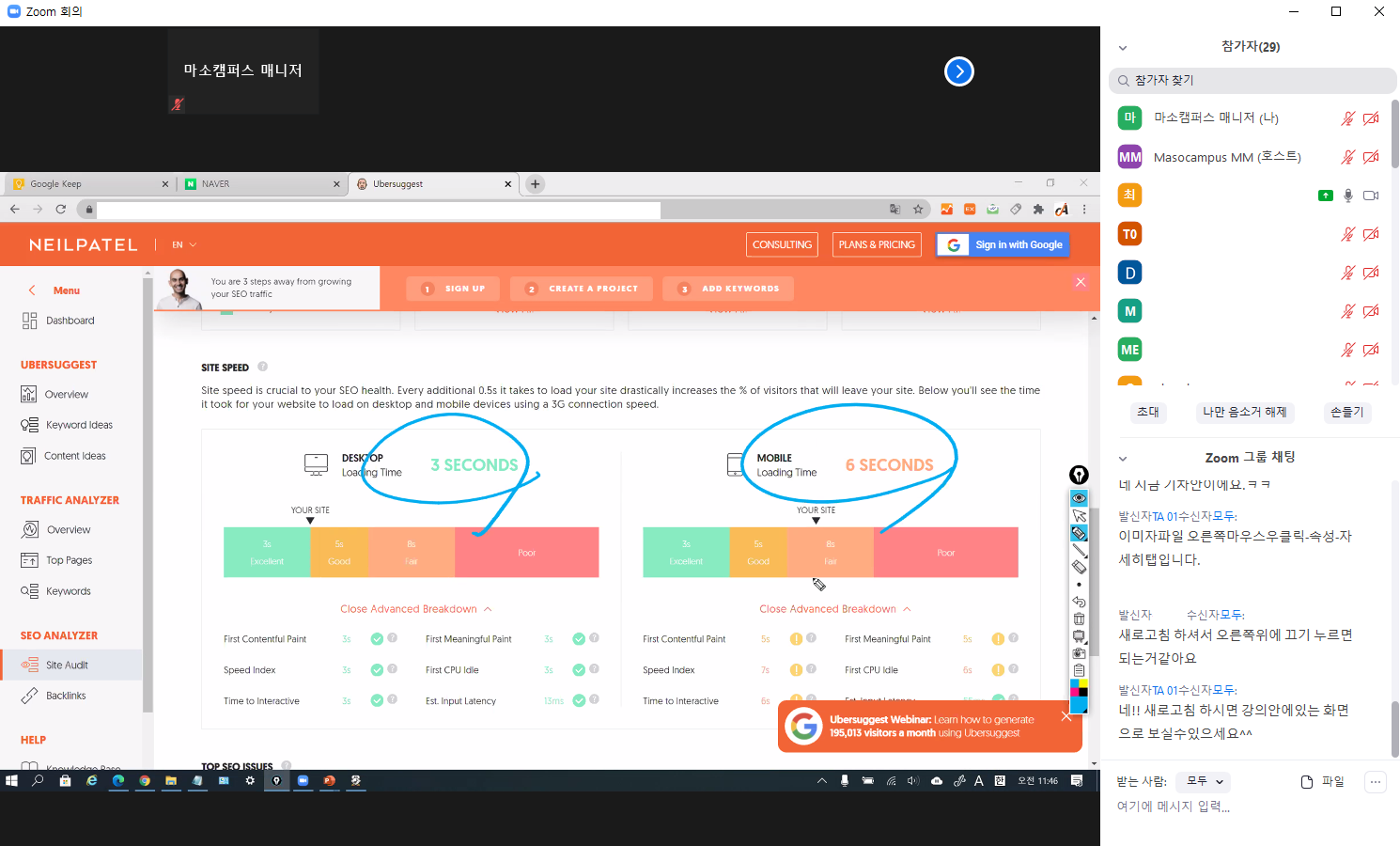The height and width of the screenshot is (846, 1400).
Task: Select the arrow cursor annotation tool
Action: (x=1079, y=516)
